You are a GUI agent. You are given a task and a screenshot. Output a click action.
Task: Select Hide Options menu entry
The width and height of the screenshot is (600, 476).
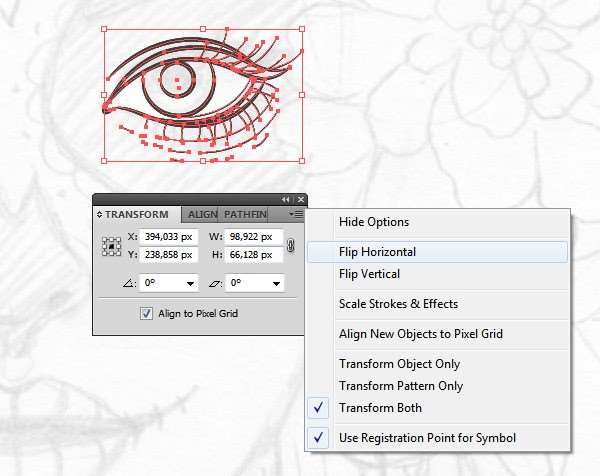[x=373, y=222]
